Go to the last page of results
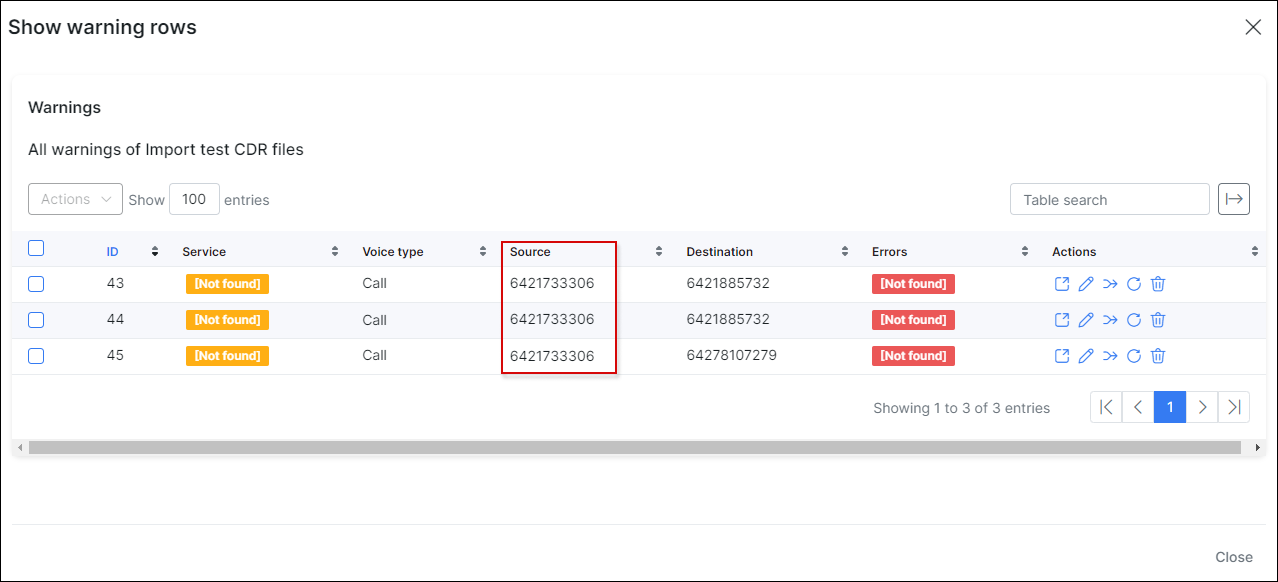This screenshot has width=1278, height=582. coord(1234,407)
